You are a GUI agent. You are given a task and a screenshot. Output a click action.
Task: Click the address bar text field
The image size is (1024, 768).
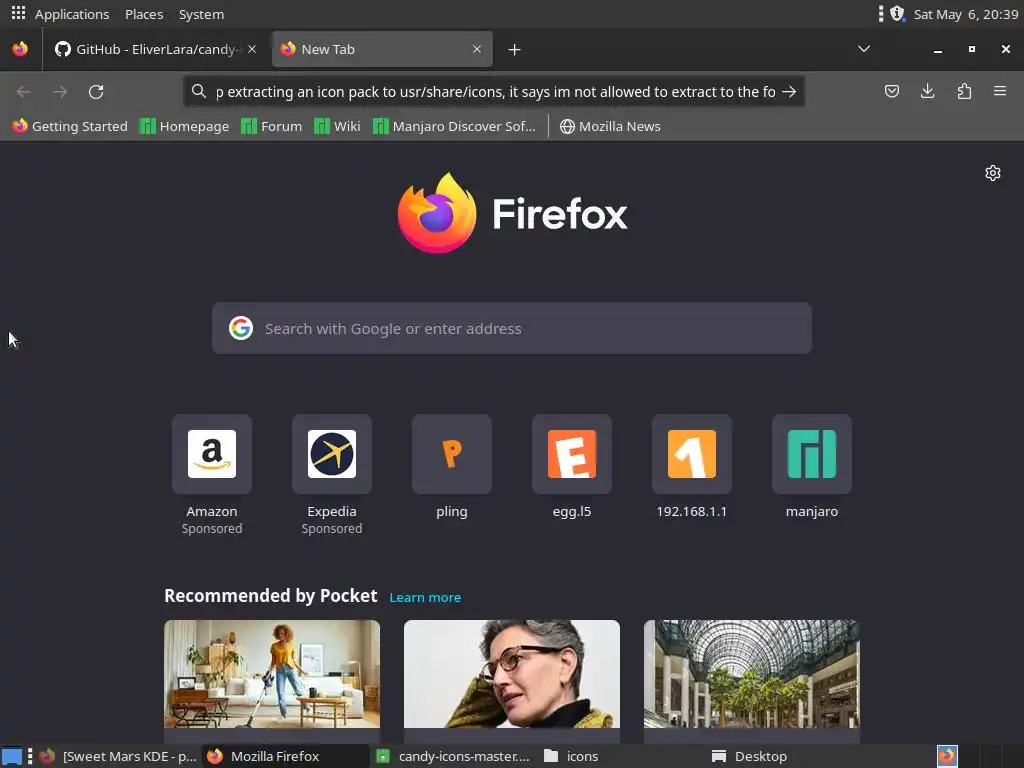495,91
